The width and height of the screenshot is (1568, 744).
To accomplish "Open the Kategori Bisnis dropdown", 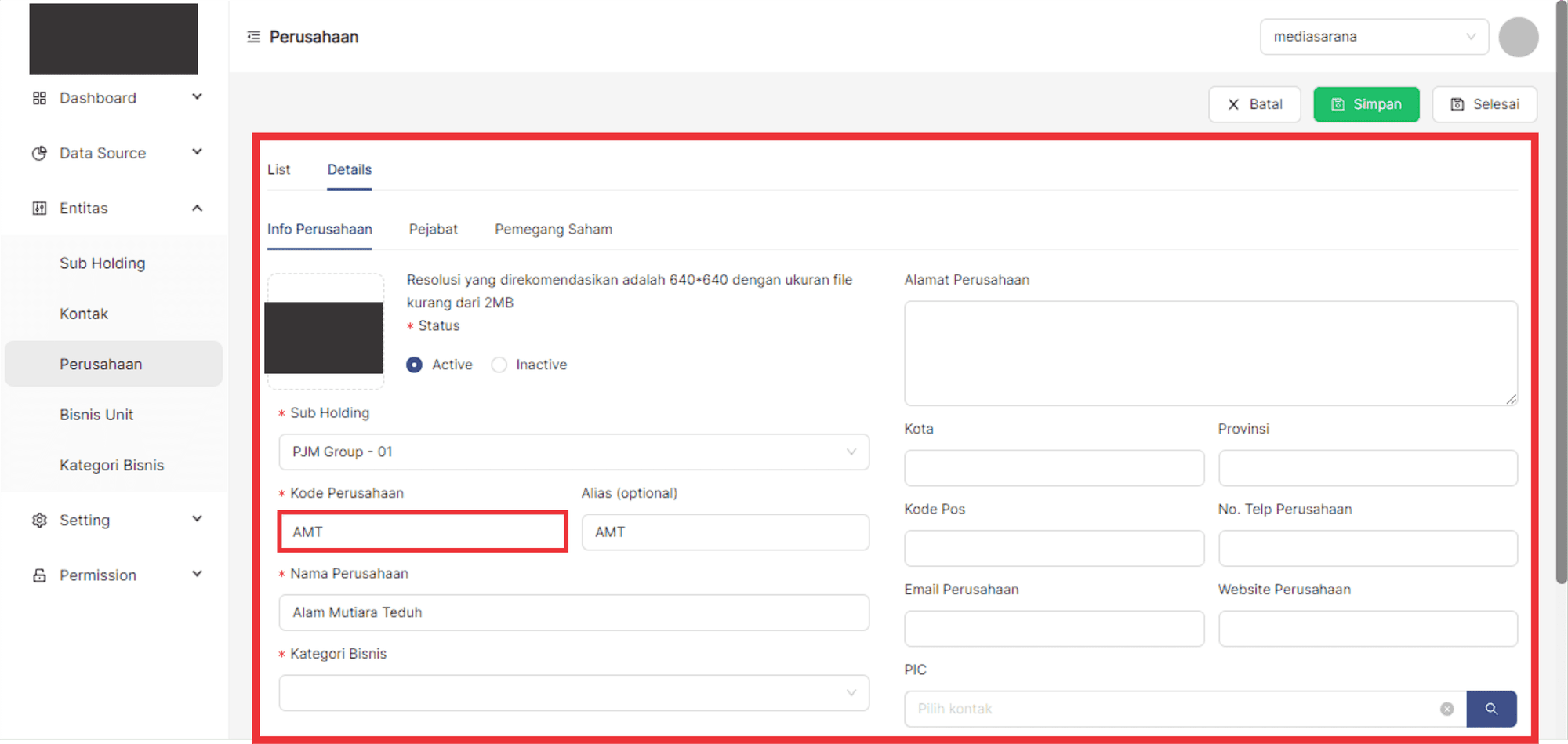I will click(573, 693).
